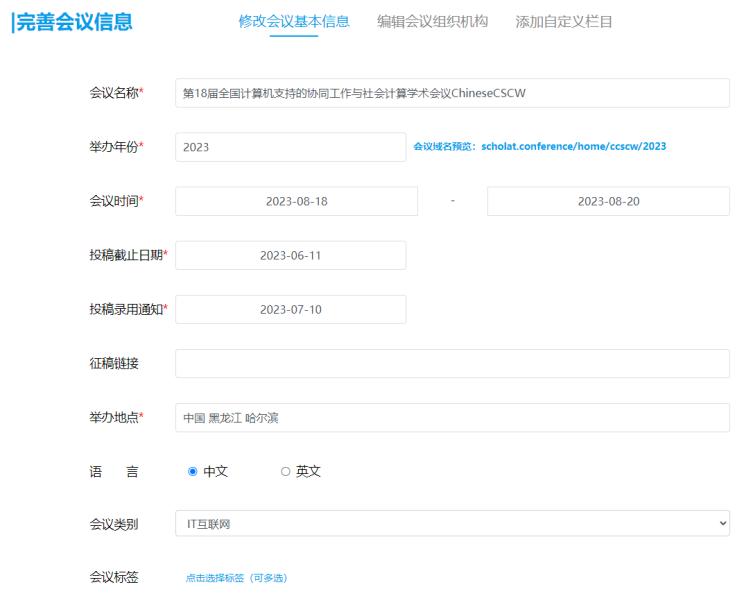Focus the 举办年份 field showing 2023

click(290, 147)
